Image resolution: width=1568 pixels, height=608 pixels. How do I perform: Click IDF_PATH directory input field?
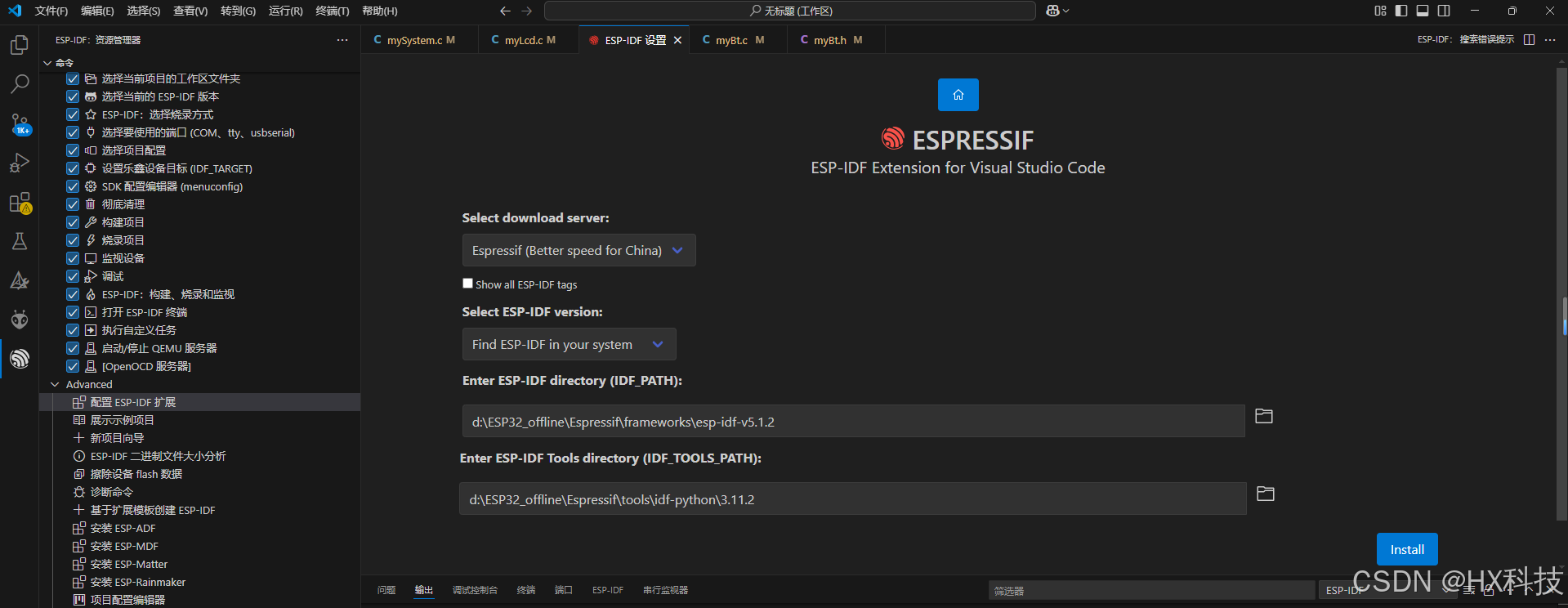[x=853, y=421]
